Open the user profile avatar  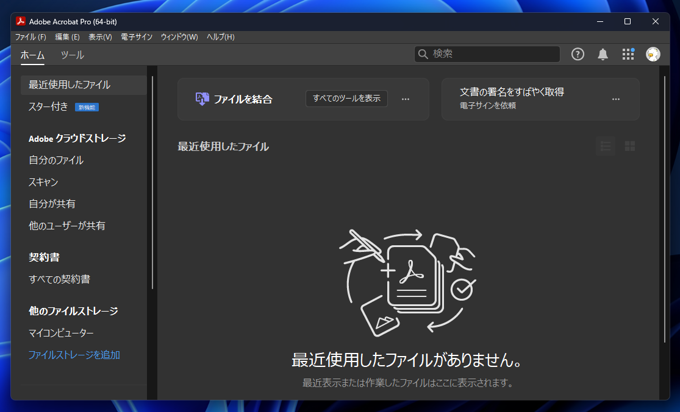point(653,54)
